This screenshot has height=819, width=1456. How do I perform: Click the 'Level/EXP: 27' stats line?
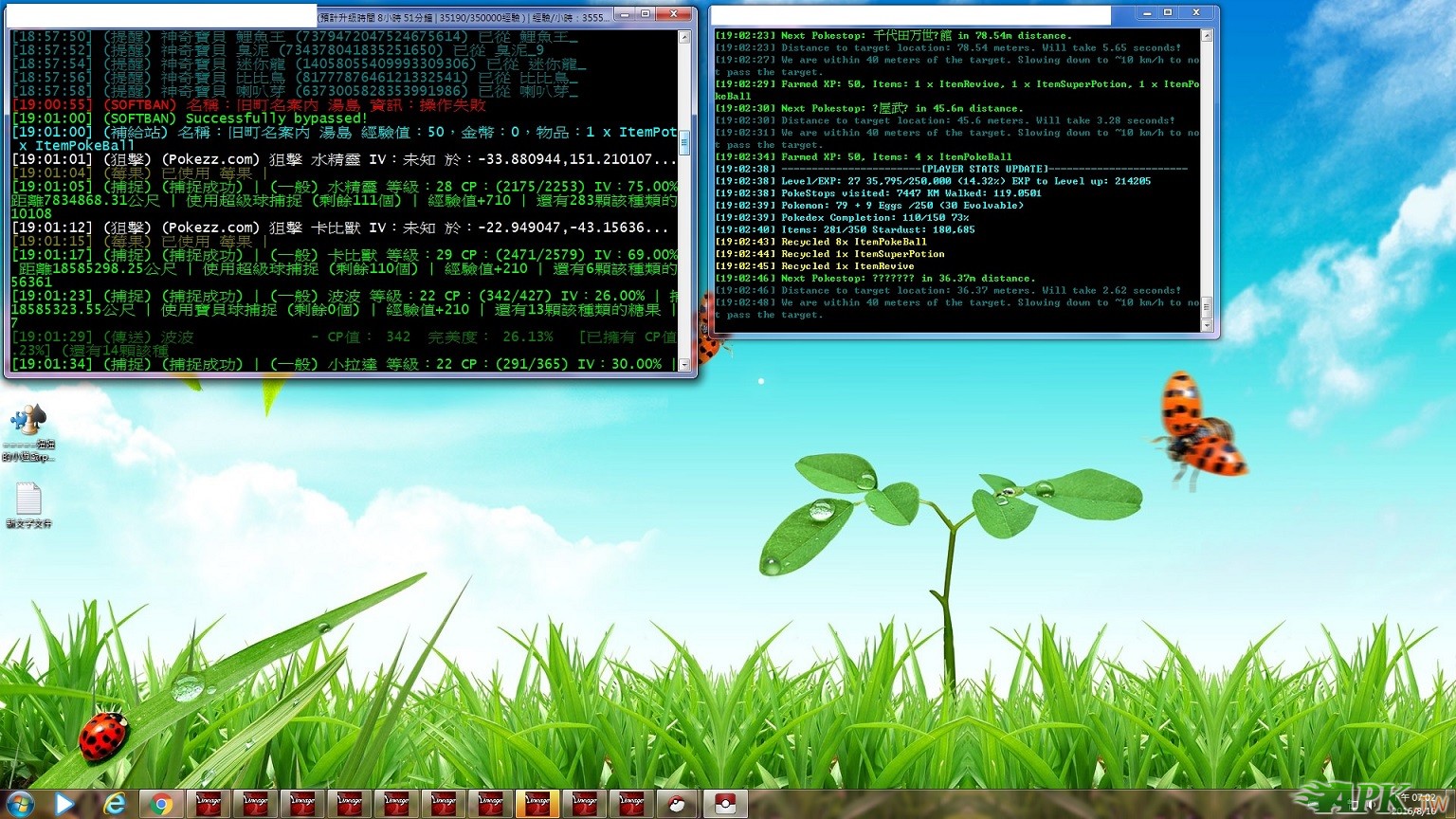pos(933,181)
